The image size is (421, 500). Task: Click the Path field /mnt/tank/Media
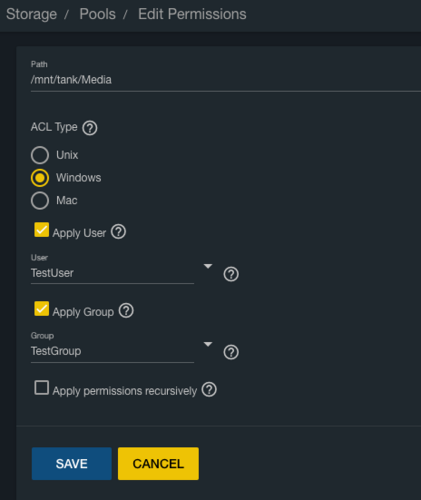226,80
